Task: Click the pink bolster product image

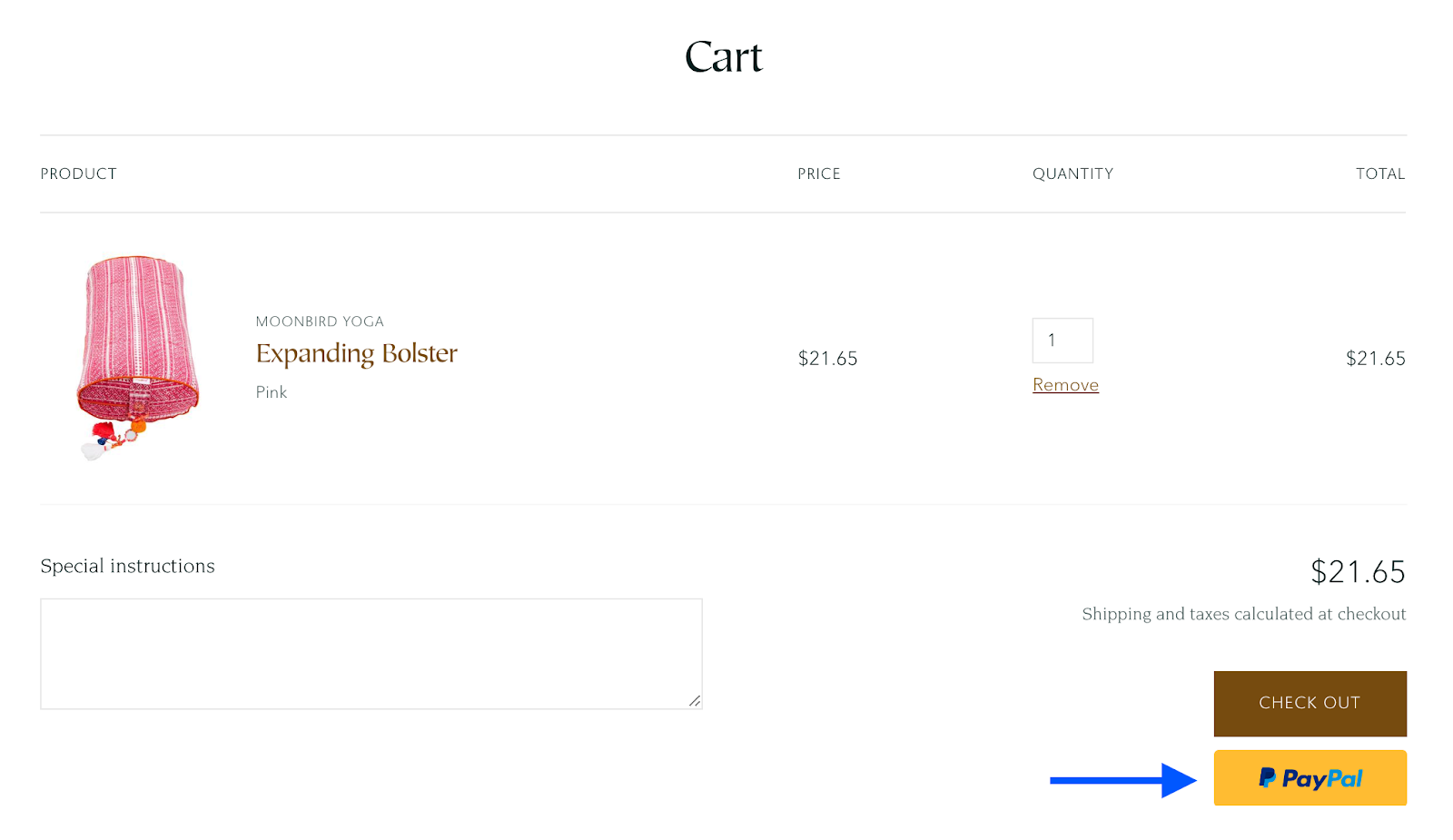Action: click(137, 357)
